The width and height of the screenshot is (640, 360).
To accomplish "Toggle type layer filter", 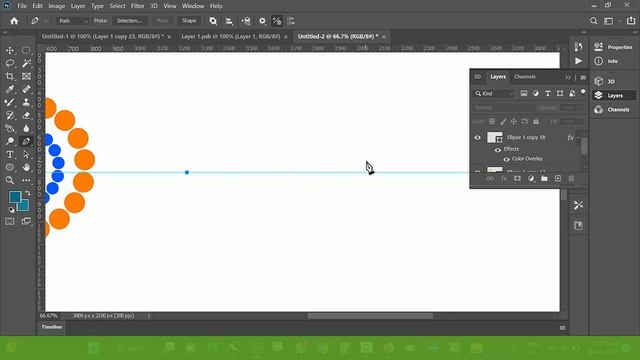I will click(x=548, y=93).
